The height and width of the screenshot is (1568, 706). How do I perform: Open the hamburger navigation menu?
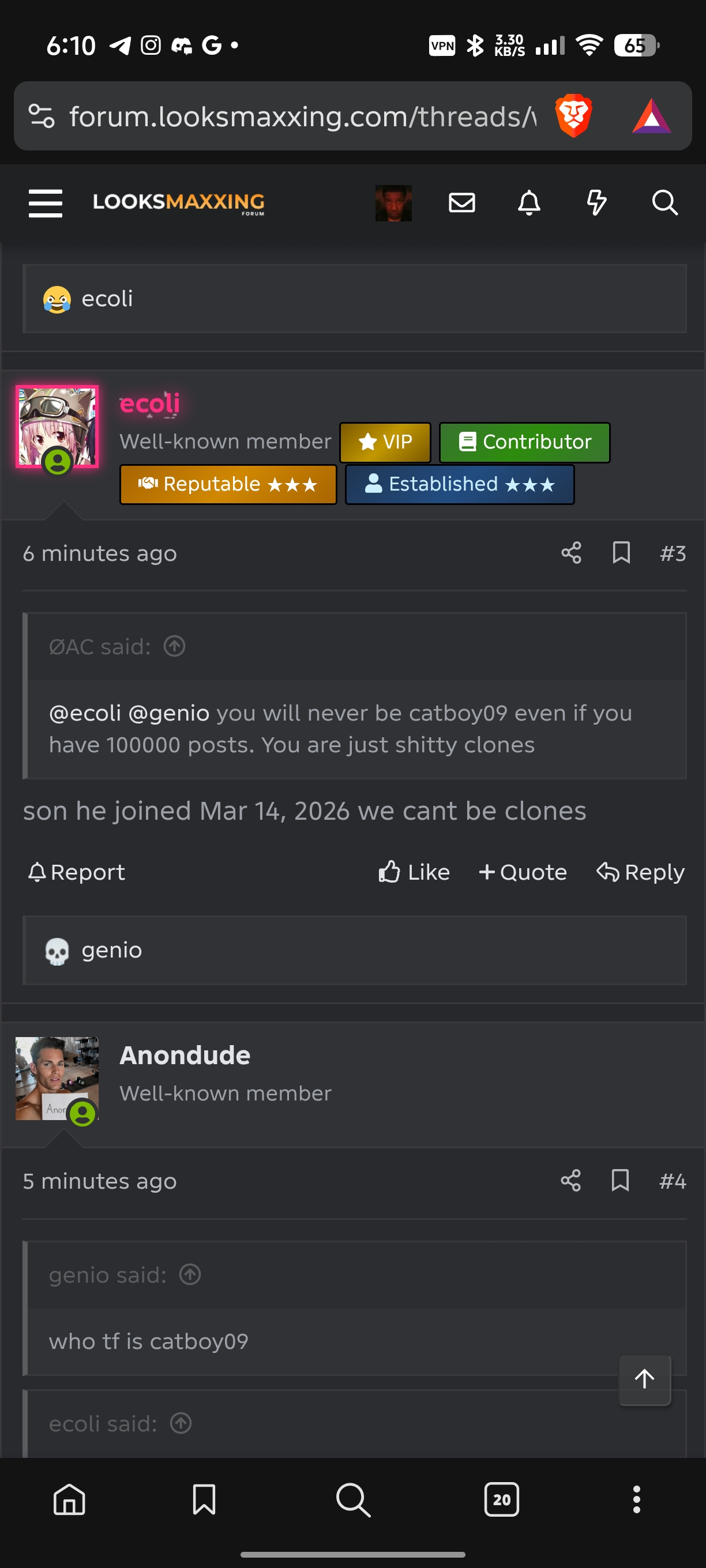coord(46,203)
